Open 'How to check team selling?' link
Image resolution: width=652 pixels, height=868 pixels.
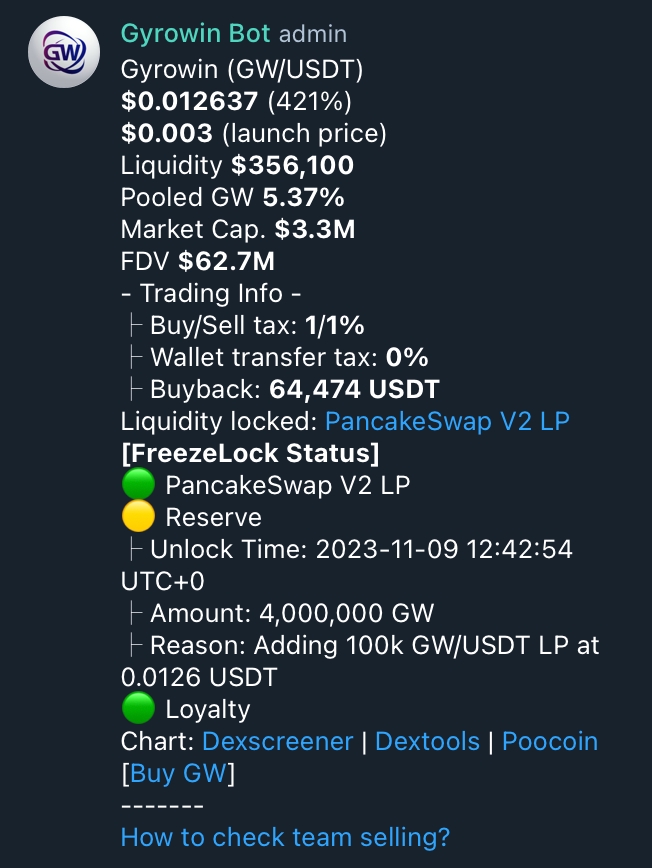coord(285,837)
